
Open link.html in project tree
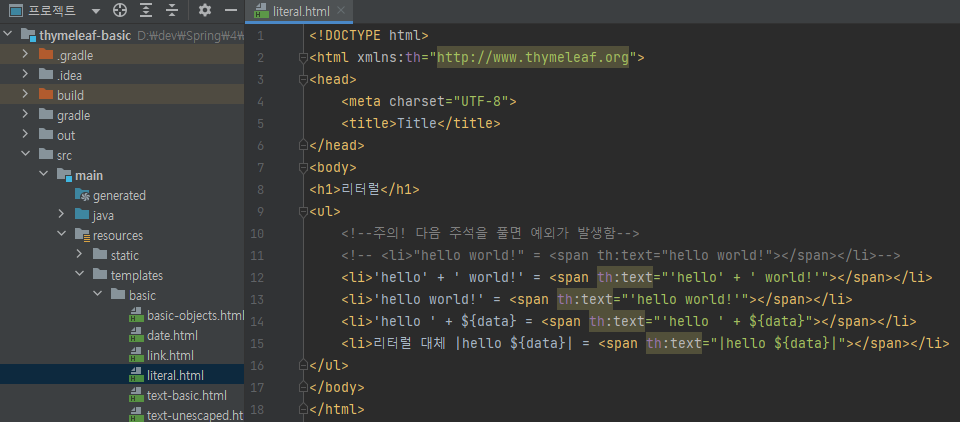tap(170, 355)
